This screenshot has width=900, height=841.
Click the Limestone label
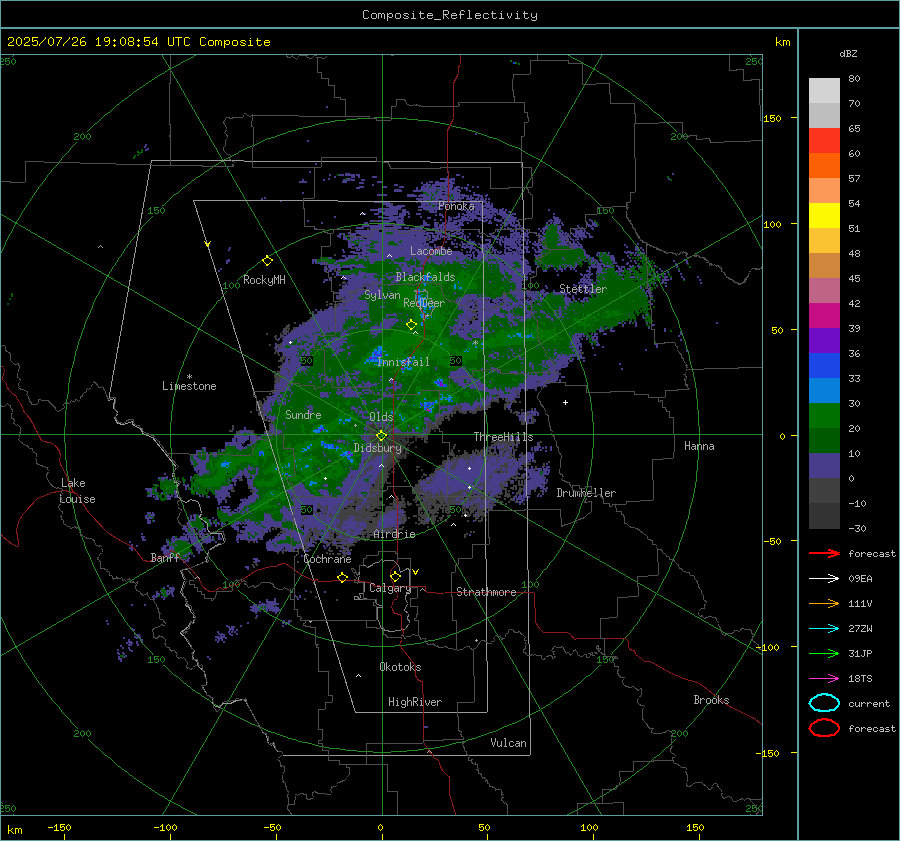(189, 386)
